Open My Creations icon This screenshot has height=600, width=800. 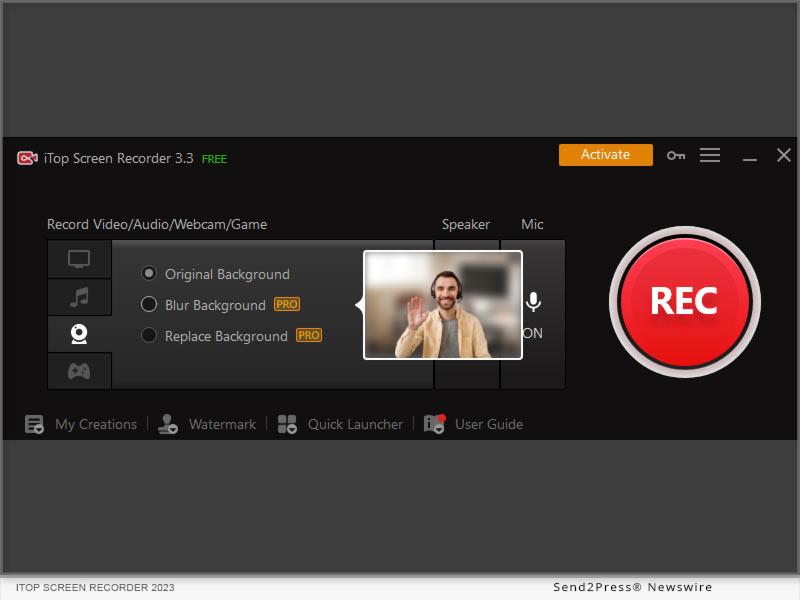tap(34, 424)
